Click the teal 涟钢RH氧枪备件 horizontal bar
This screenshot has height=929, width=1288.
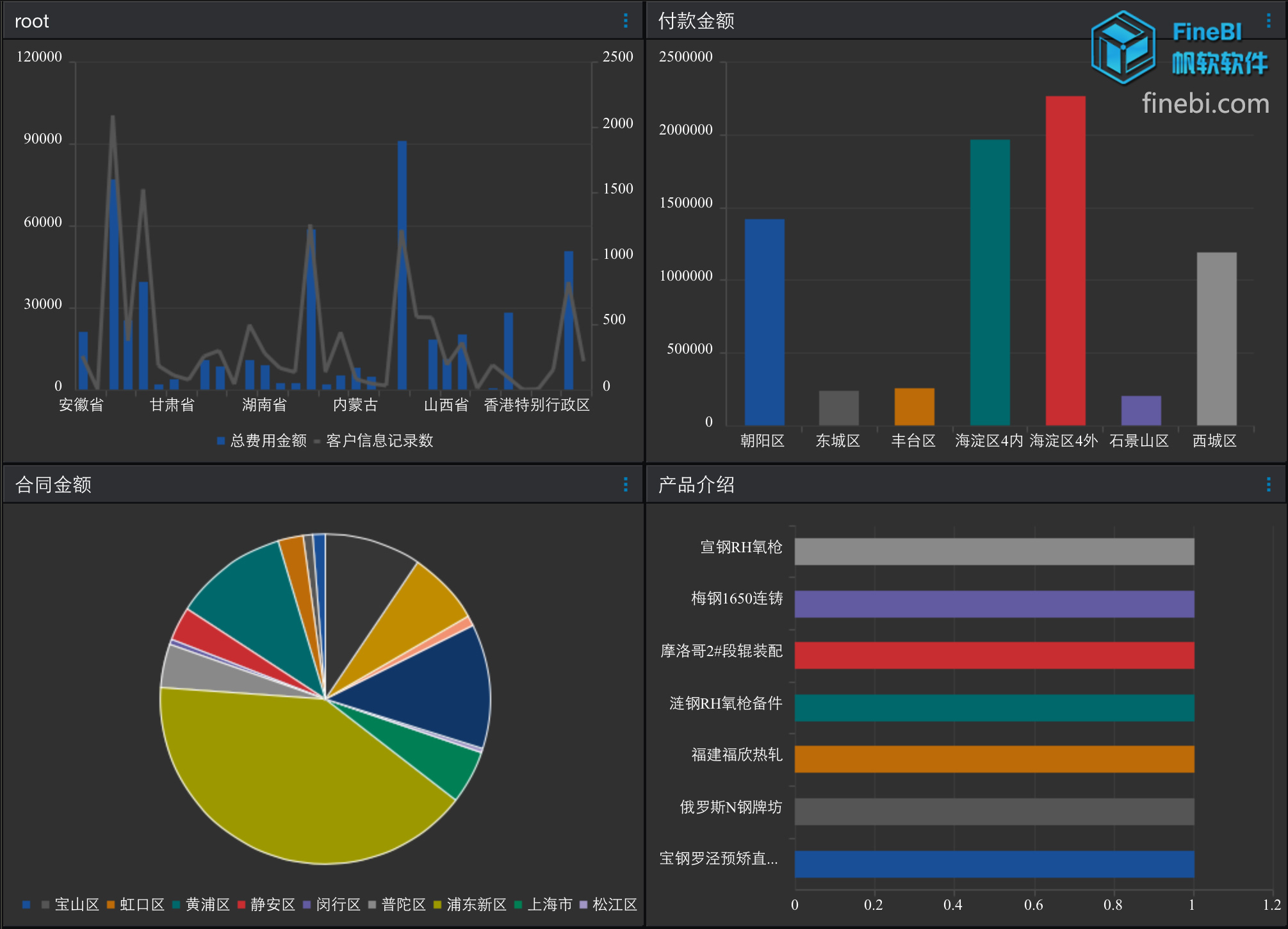tap(994, 708)
